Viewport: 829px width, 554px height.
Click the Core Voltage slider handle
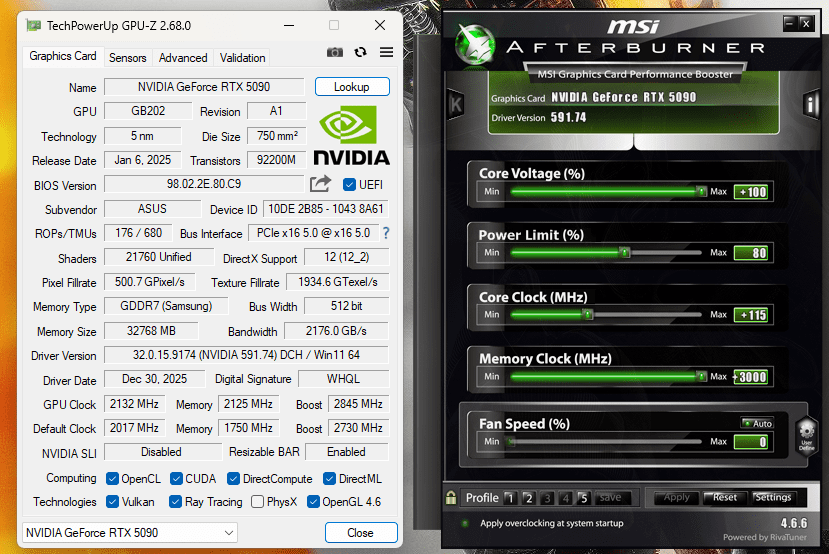[701, 191]
